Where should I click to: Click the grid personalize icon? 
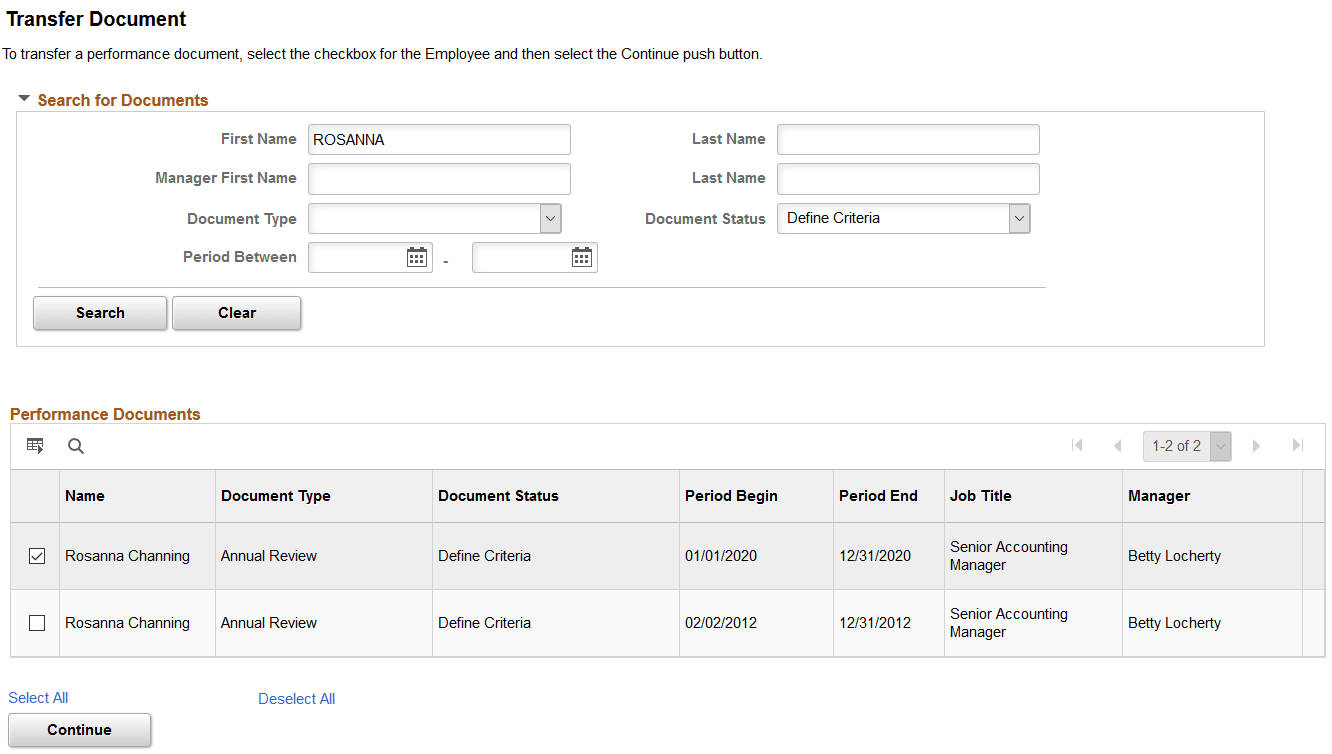click(36, 446)
